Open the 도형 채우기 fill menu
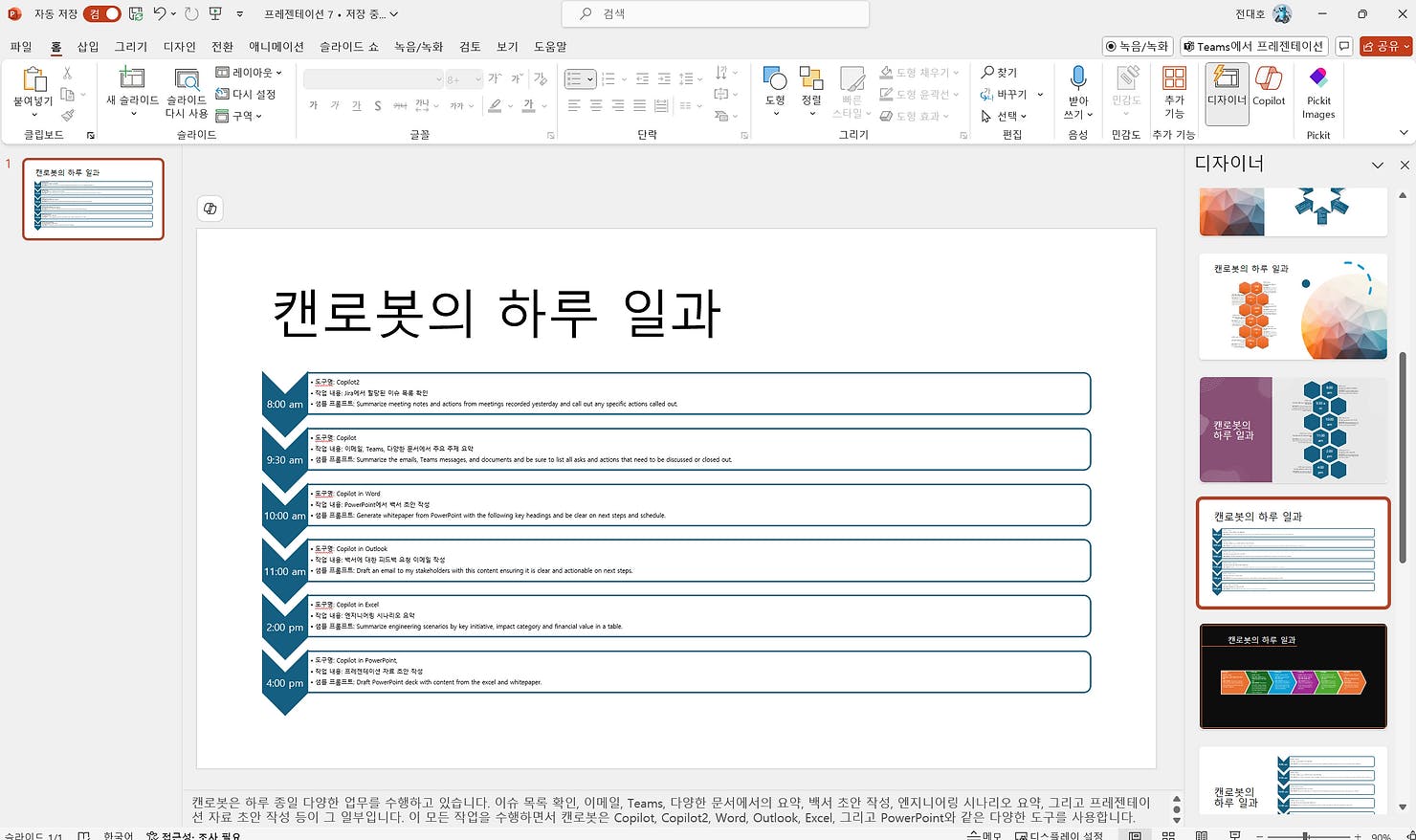Image resolution: width=1416 pixels, height=840 pixels. 916,72
